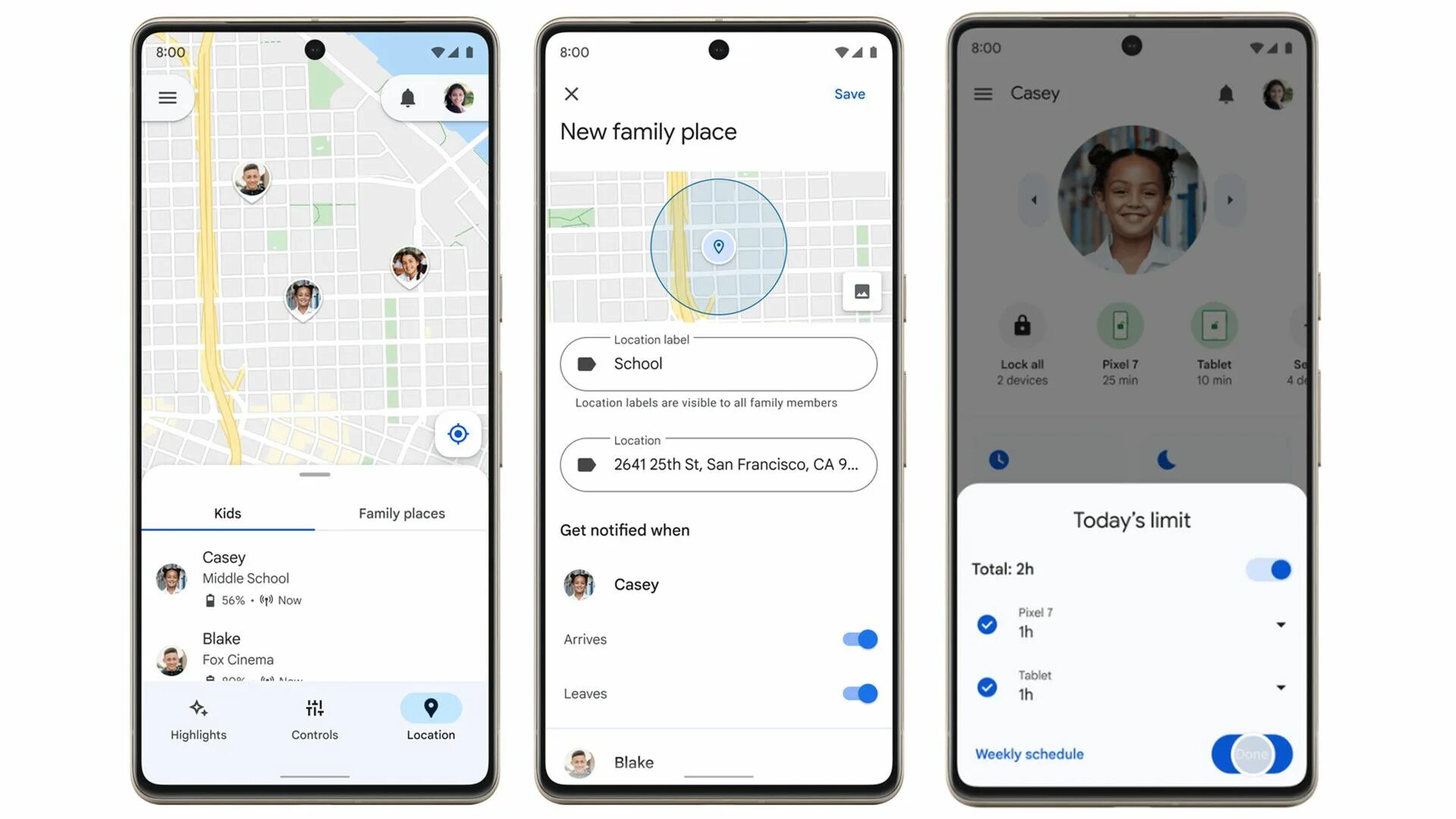Viewport: 1456px width, 819px height.
Task: Tap the current location crosshair icon
Action: tap(457, 432)
